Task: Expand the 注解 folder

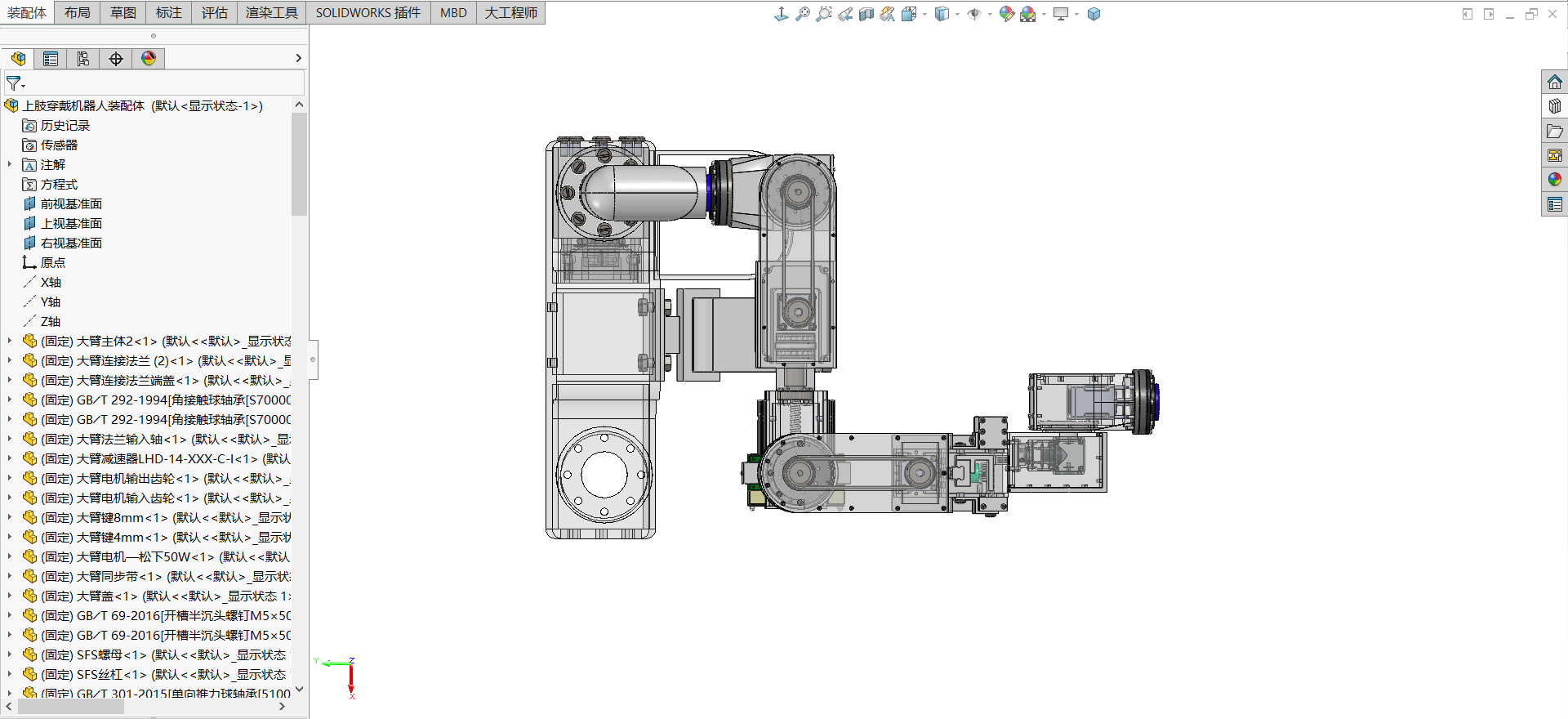Action: coord(10,164)
